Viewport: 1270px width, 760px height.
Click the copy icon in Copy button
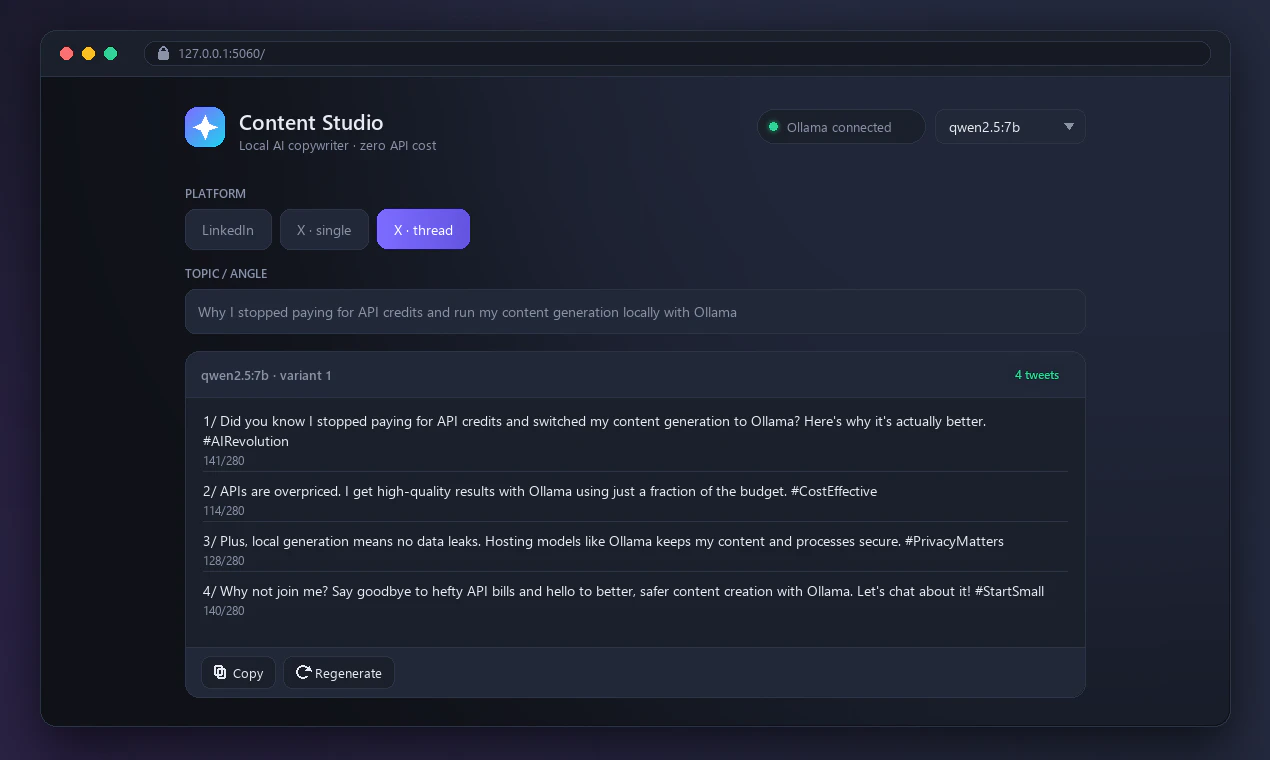(220, 672)
